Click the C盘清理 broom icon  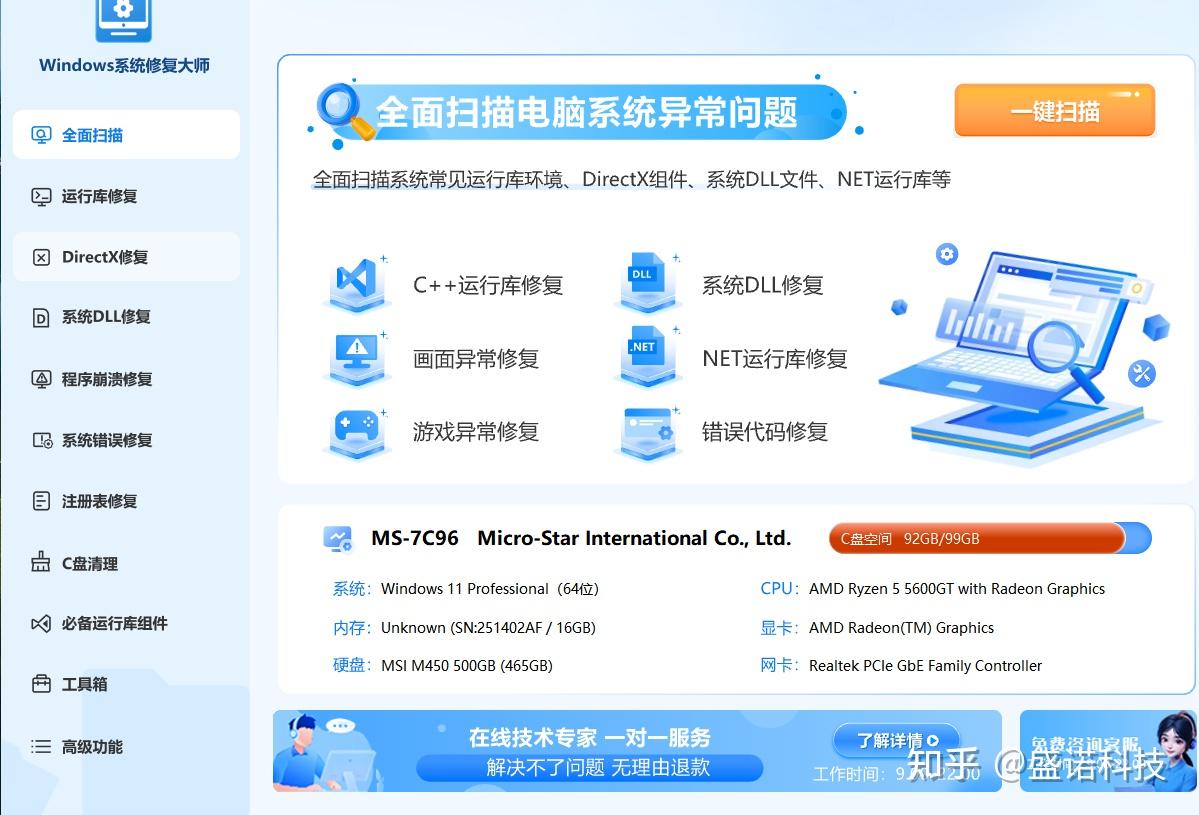click(41, 562)
